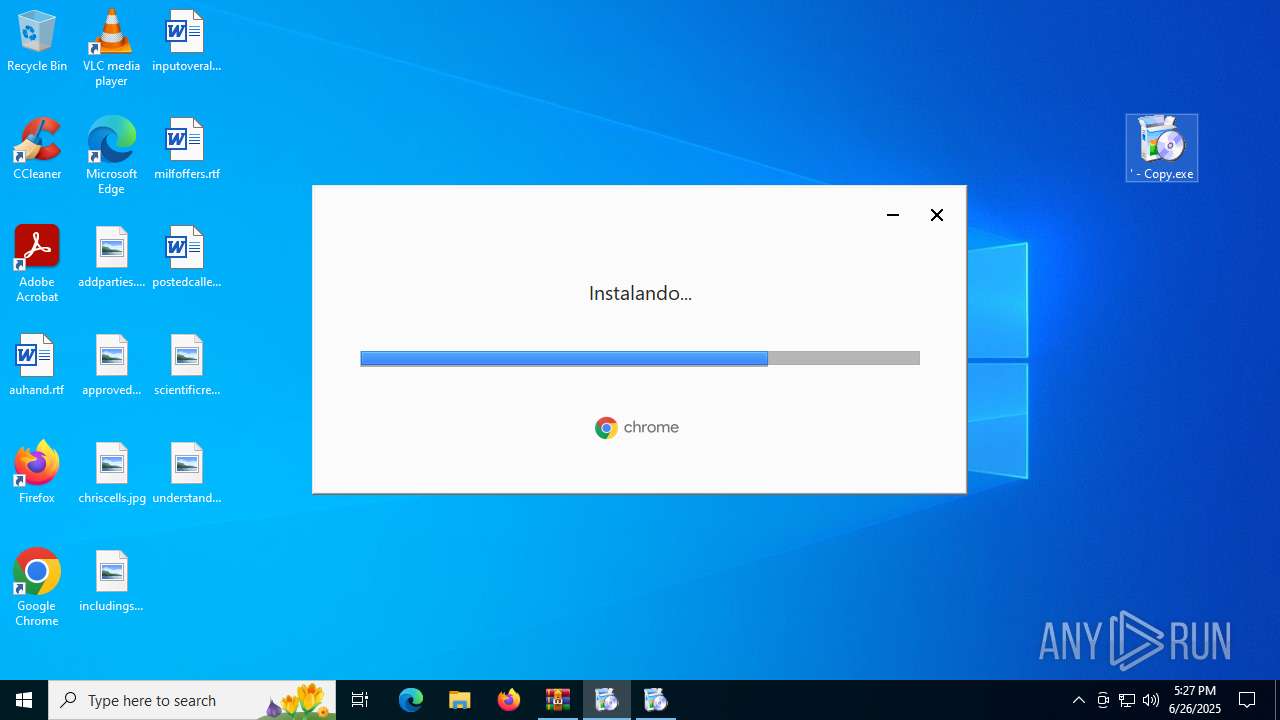The width and height of the screenshot is (1280, 720).
Task: Show hidden system tray icons
Action: point(1079,700)
